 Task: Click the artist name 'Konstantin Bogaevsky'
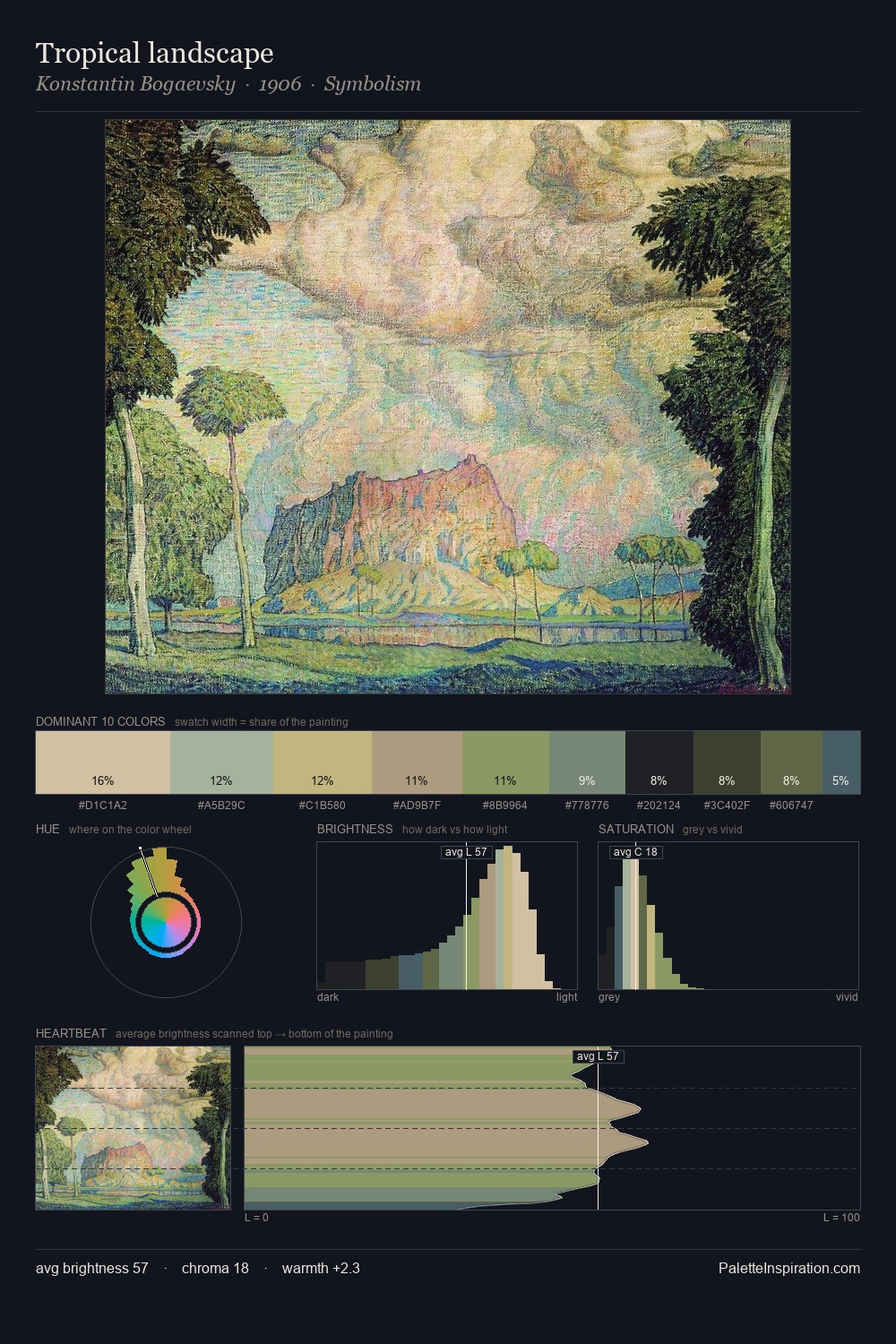[135, 84]
